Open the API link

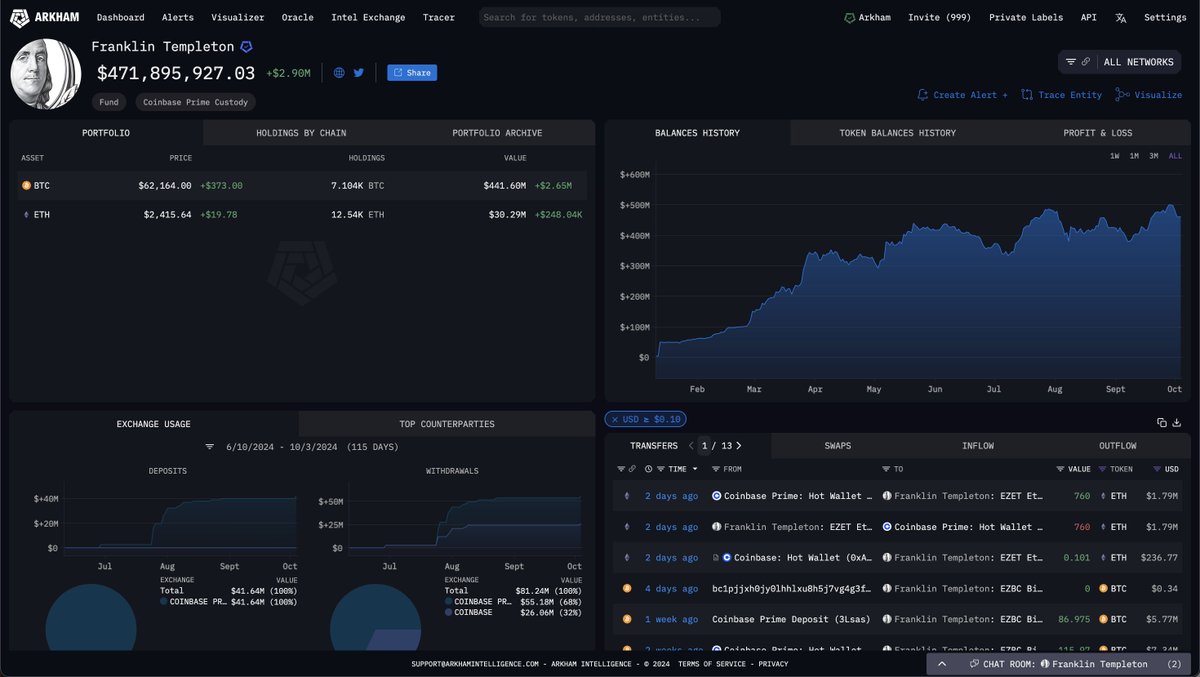pos(1088,17)
